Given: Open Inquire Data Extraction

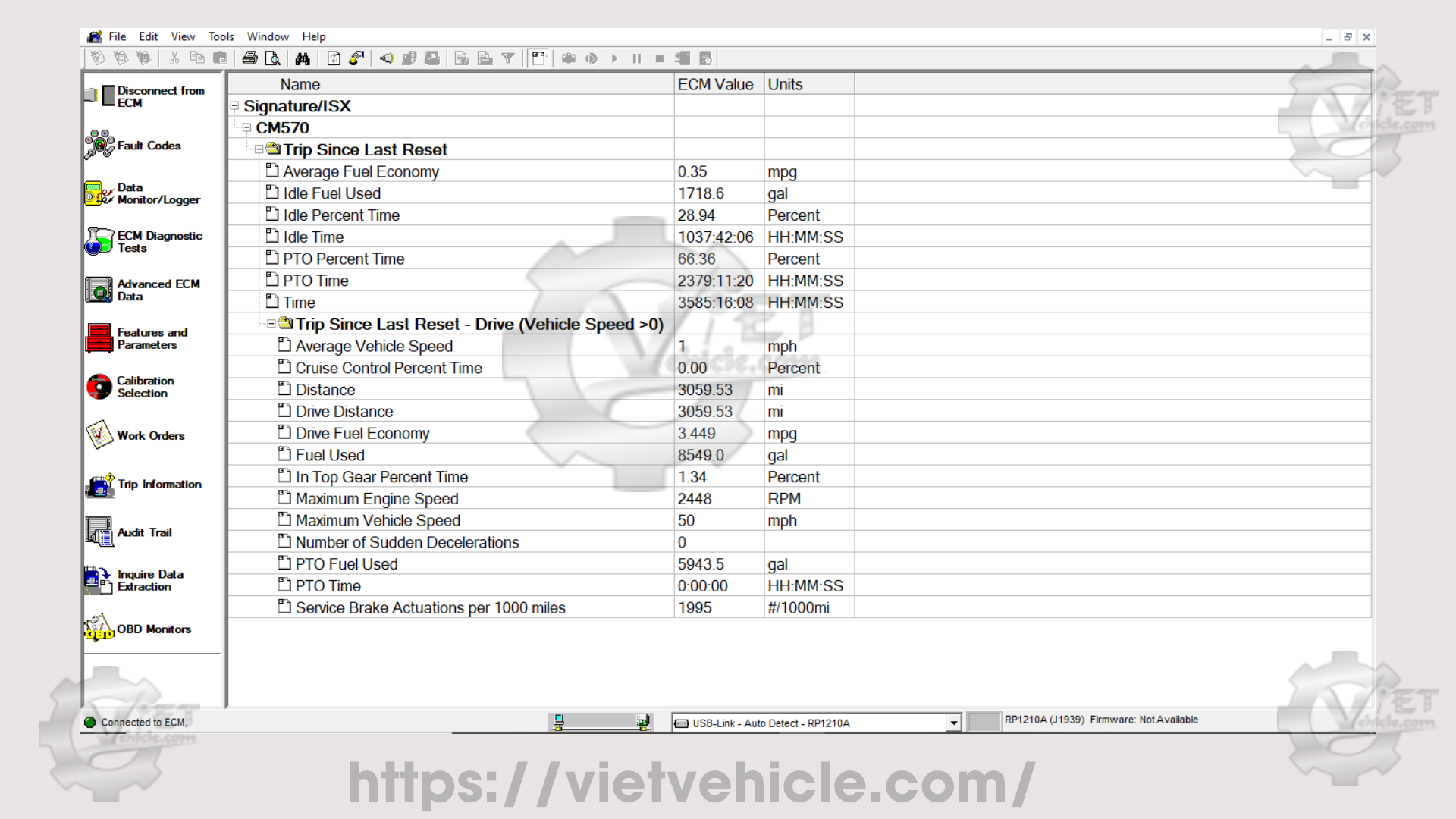Looking at the screenshot, I should [149, 580].
